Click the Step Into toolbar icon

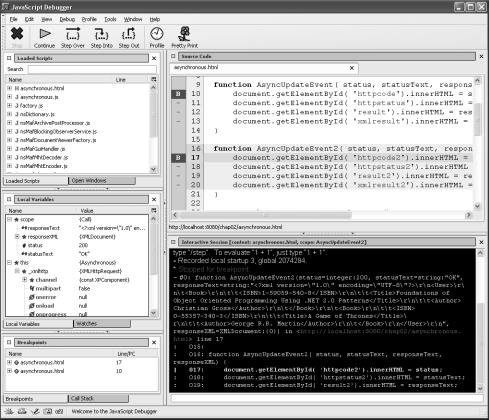101,34
